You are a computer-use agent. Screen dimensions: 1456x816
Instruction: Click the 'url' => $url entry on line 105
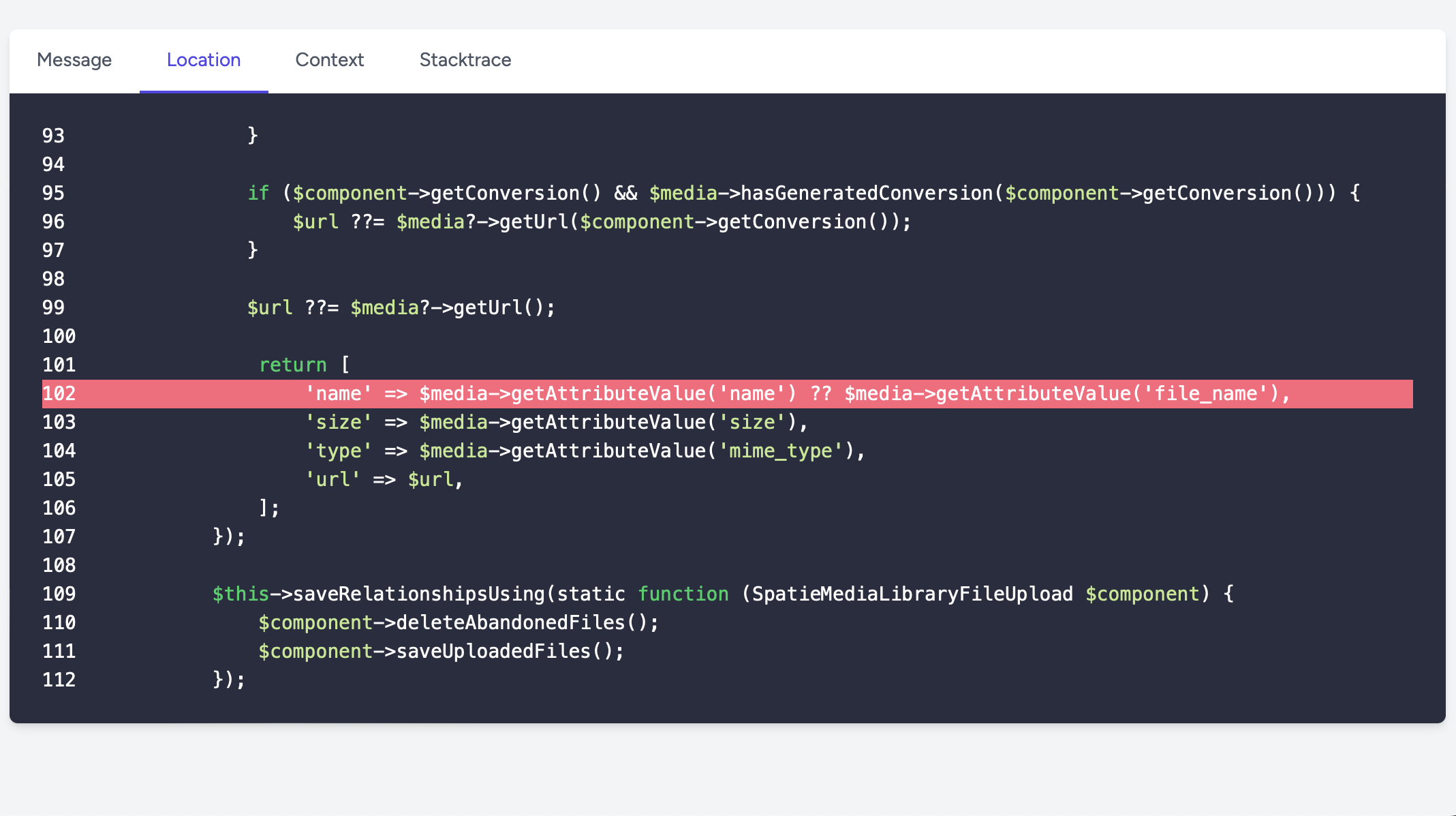[x=384, y=479]
